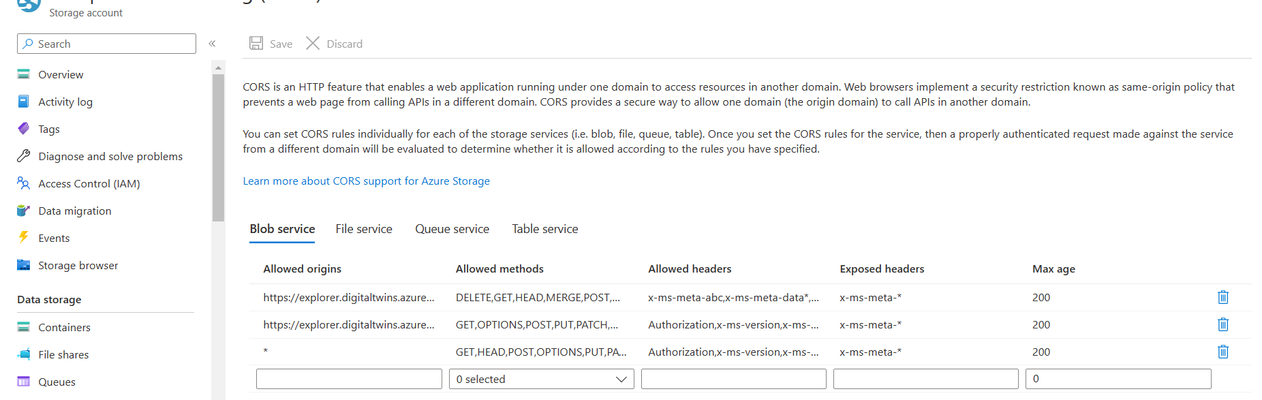1262x400 pixels.
Task: Open Activity log in the sidebar
Action: click(x=65, y=102)
